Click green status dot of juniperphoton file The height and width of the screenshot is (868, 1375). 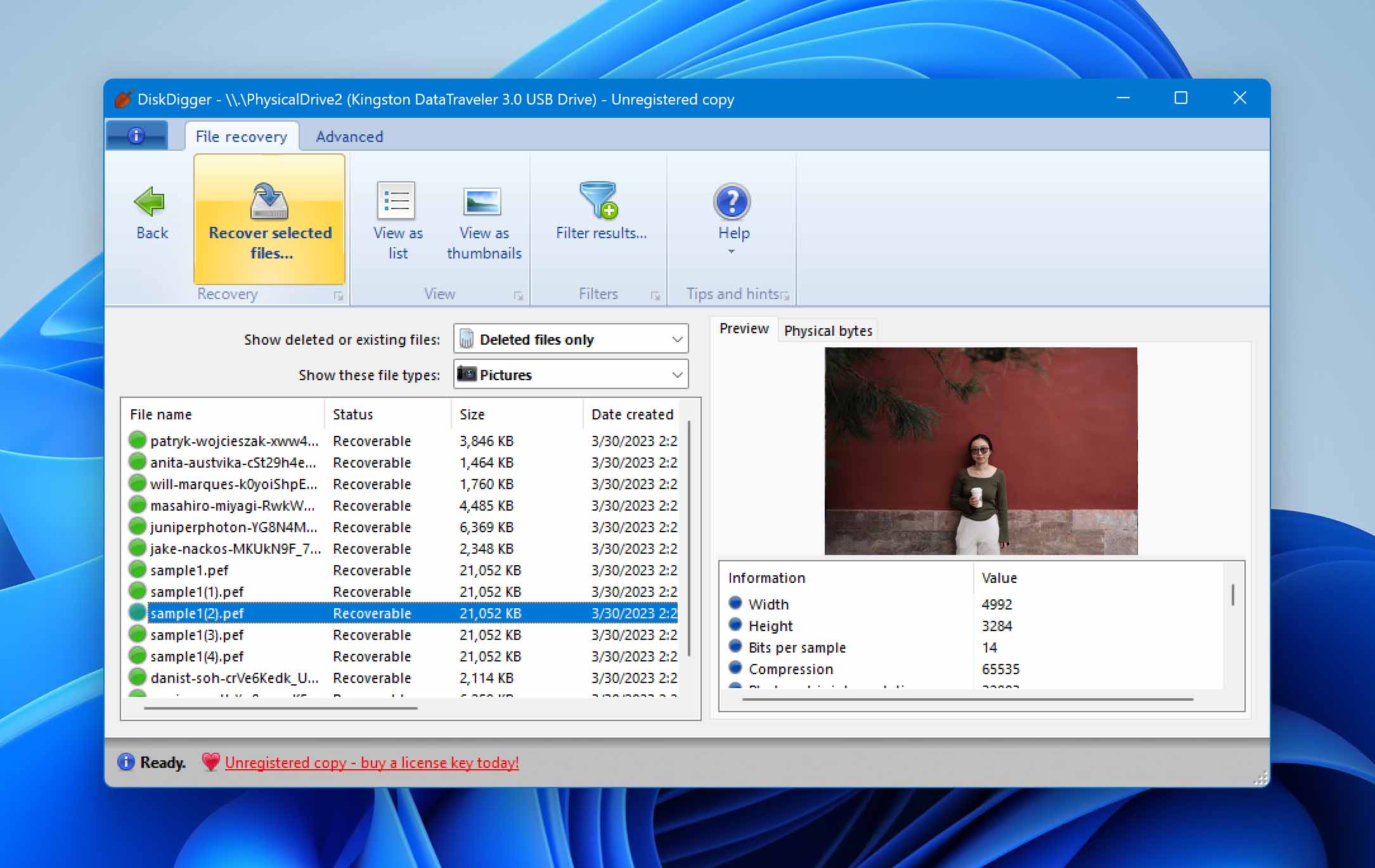(x=137, y=526)
